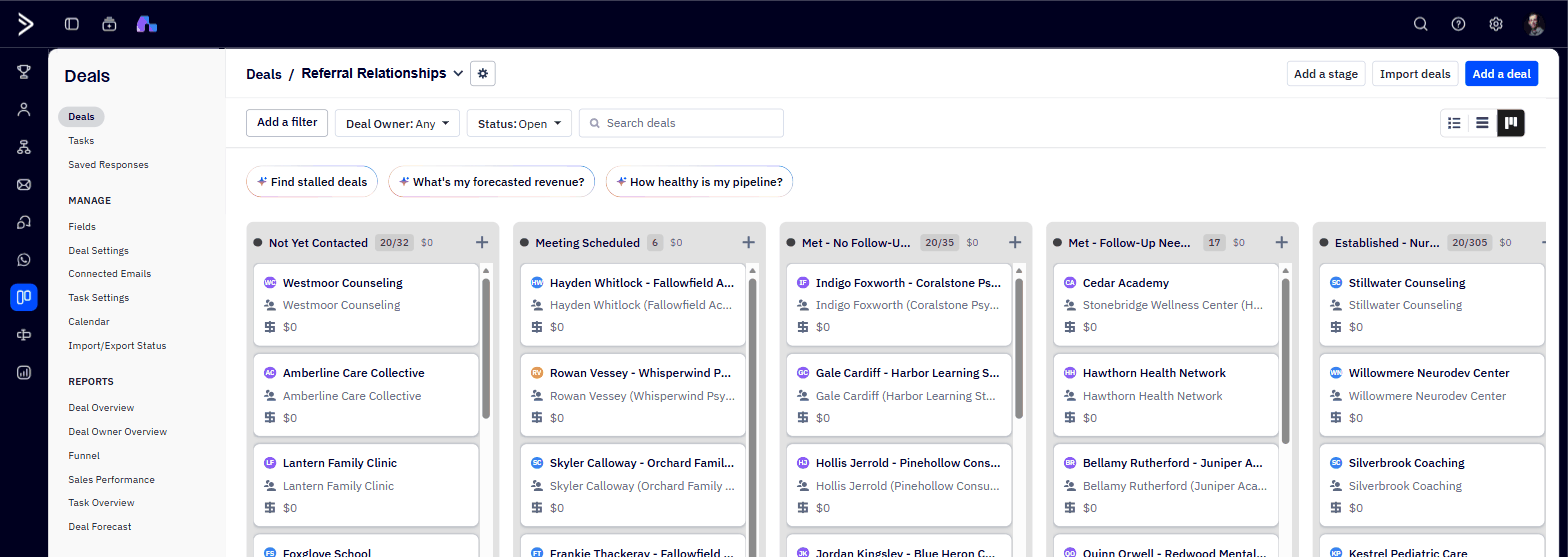Image resolution: width=1568 pixels, height=557 pixels.
Task: Open Task Overview report
Action: [x=101, y=503]
